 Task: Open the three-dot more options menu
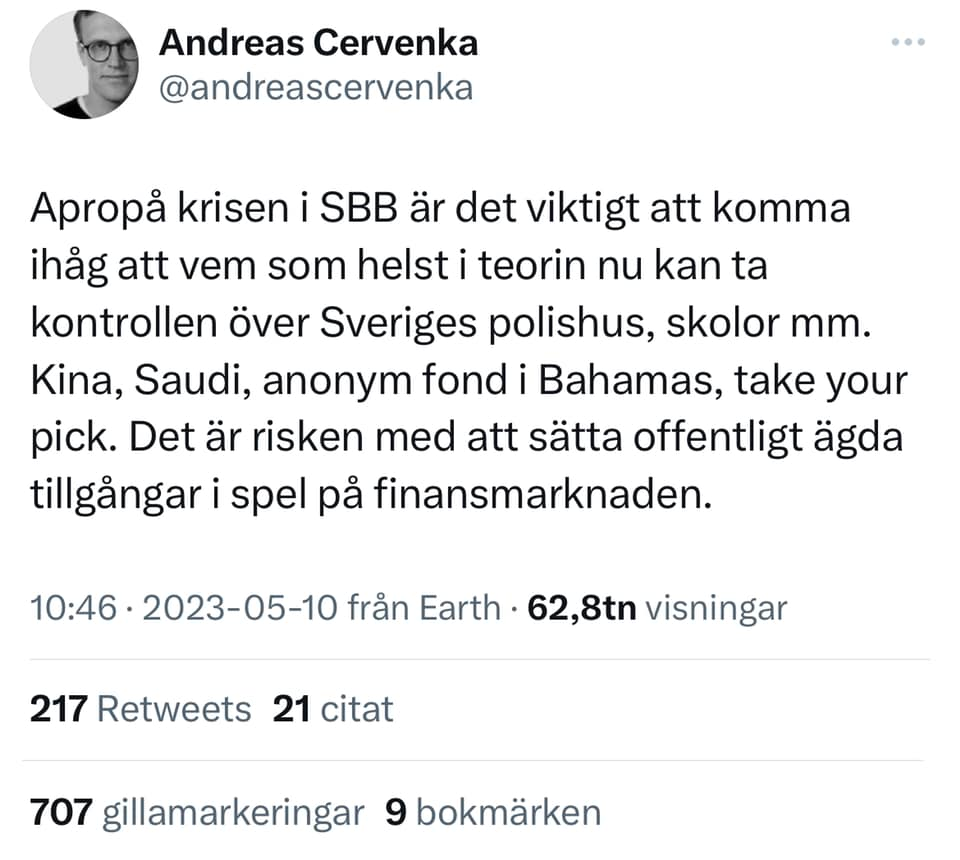point(908,43)
